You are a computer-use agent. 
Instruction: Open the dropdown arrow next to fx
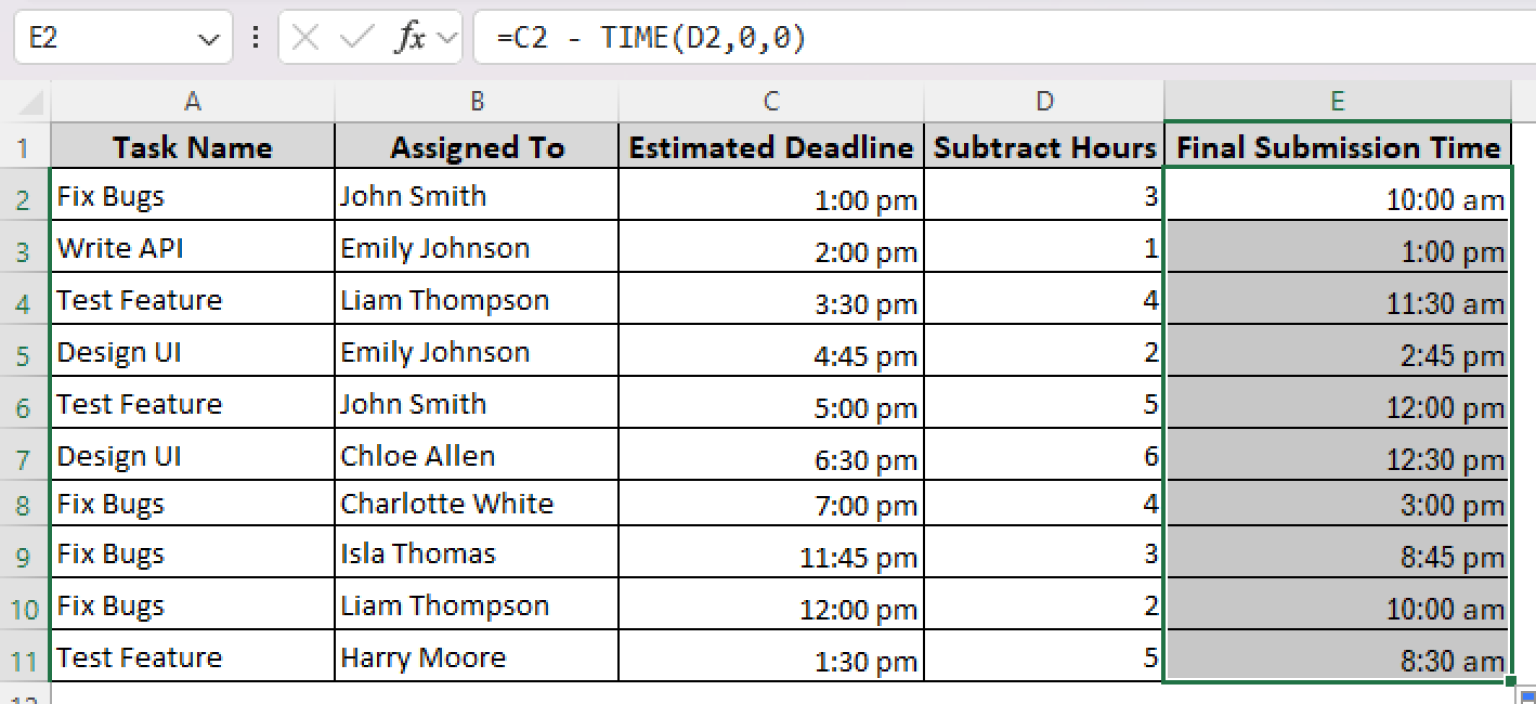[447, 37]
